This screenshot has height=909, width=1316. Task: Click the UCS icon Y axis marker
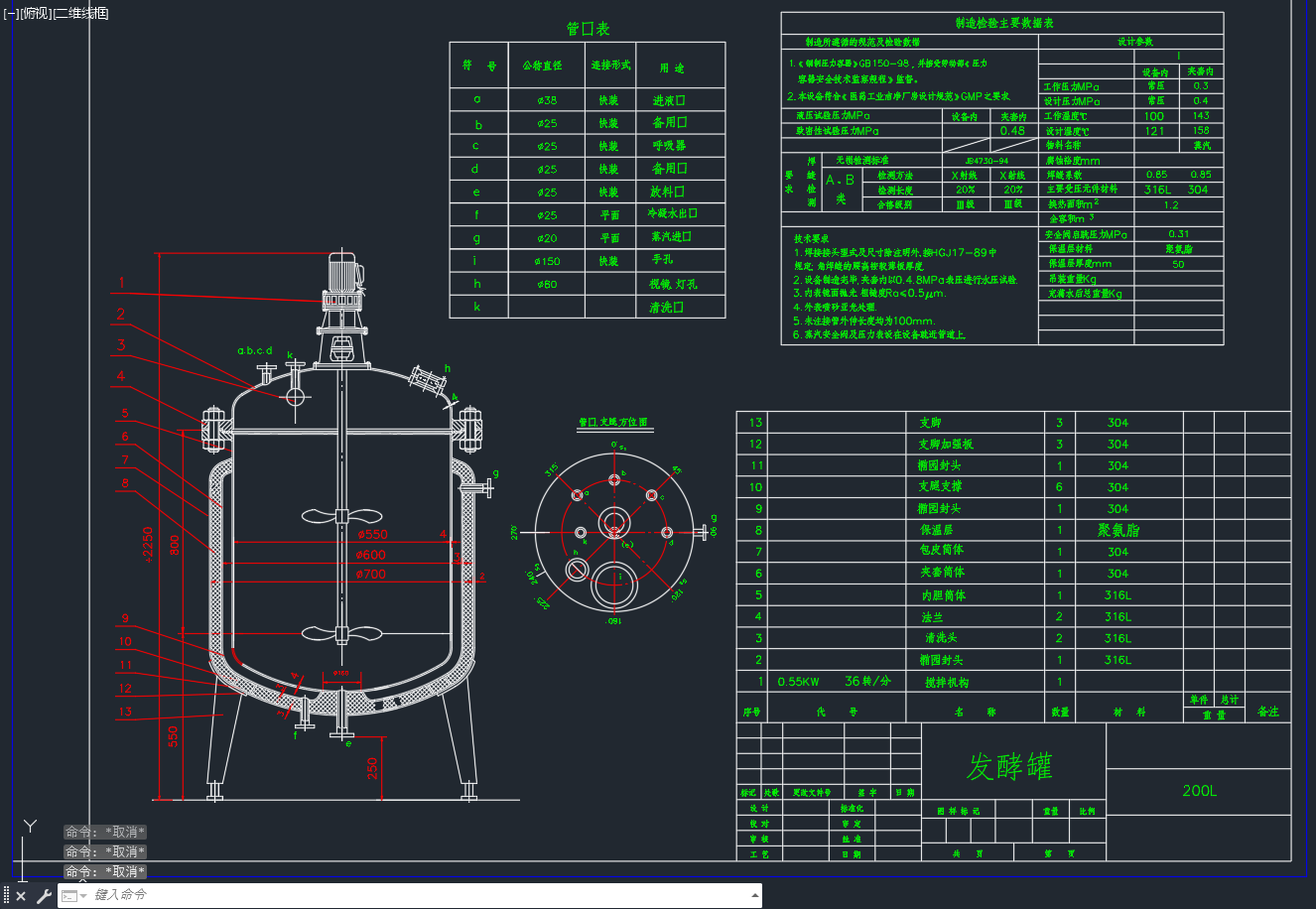click(31, 826)
